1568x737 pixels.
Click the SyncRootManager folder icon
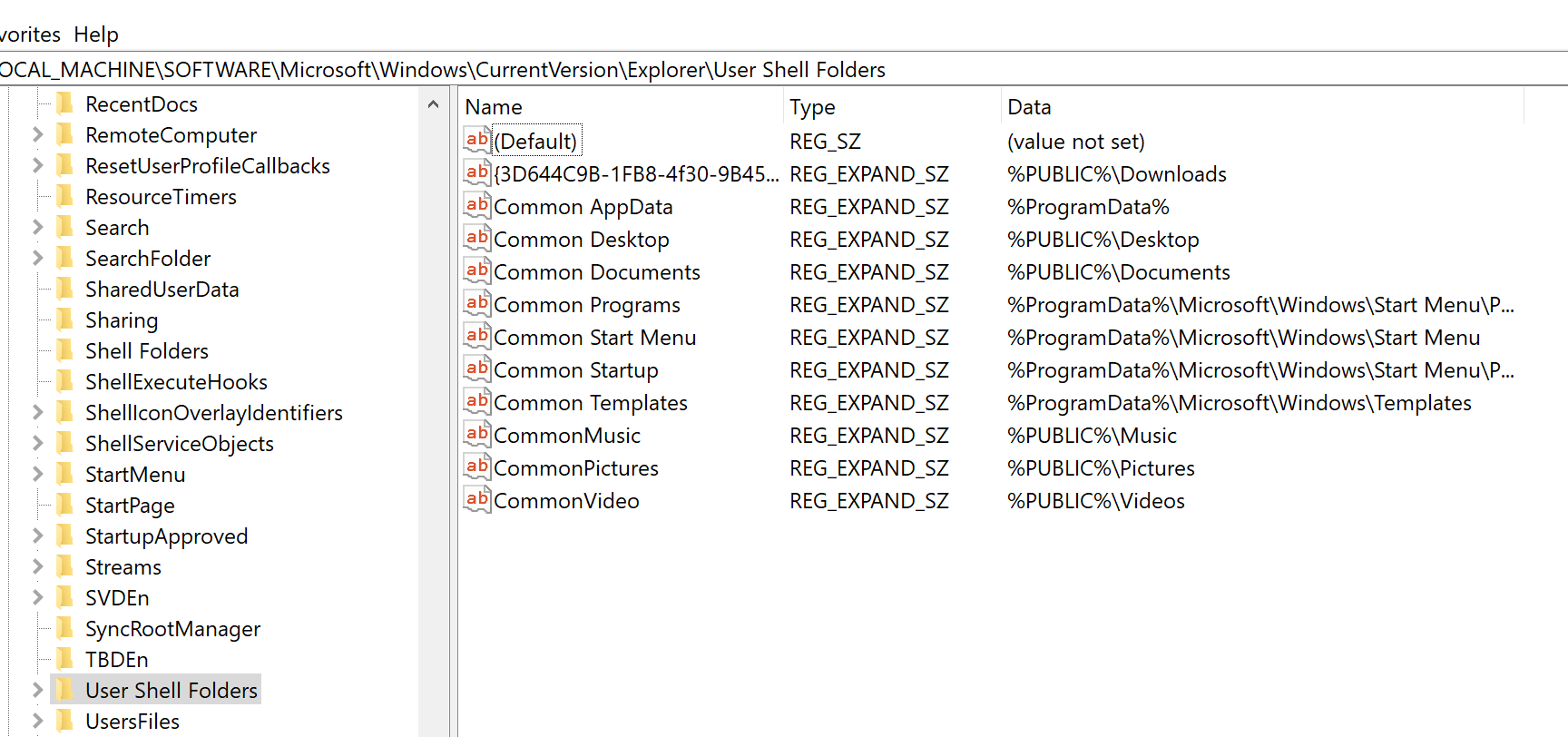click(x=64, y=628)
